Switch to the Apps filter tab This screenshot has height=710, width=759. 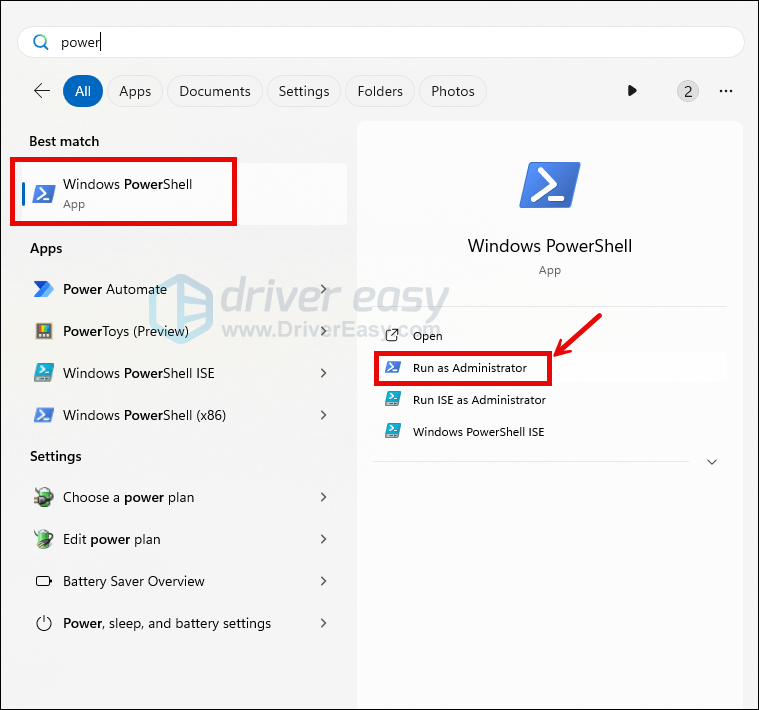pyautogui.click(x=135, y=91)
